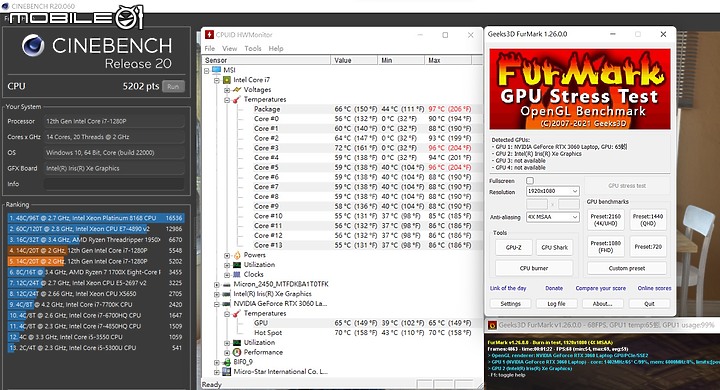Select the Hot Spot temperature row
720x390 pixels.
pyautogui.click(x=362, y=333)
